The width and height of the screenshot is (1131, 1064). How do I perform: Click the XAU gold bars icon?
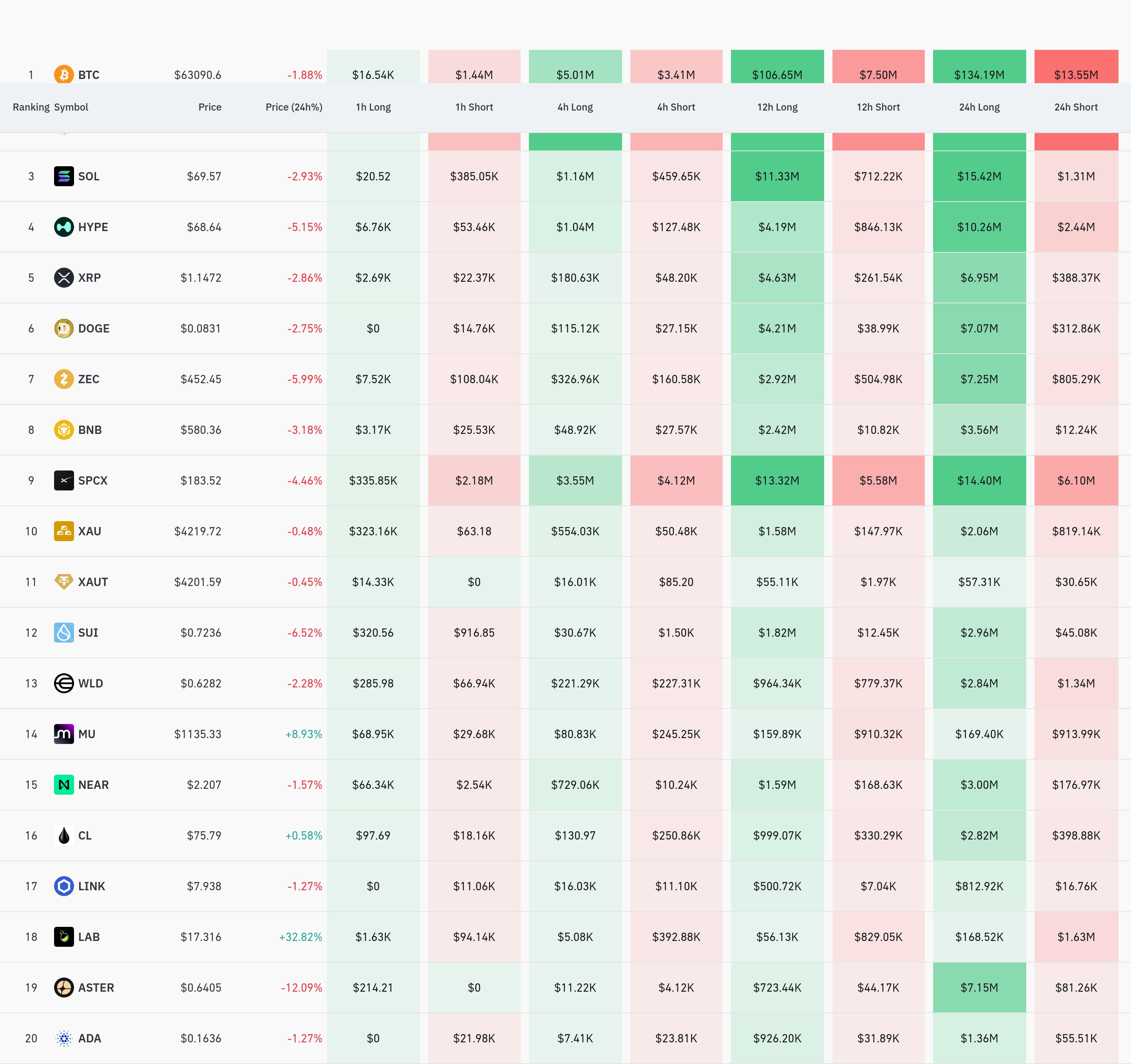click(x=64, y=531)
